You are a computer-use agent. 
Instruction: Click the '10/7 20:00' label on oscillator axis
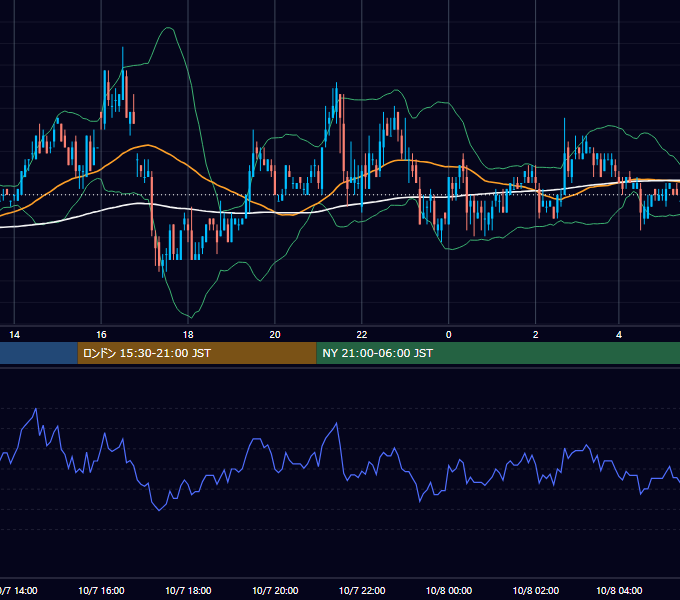coord(275,590)
